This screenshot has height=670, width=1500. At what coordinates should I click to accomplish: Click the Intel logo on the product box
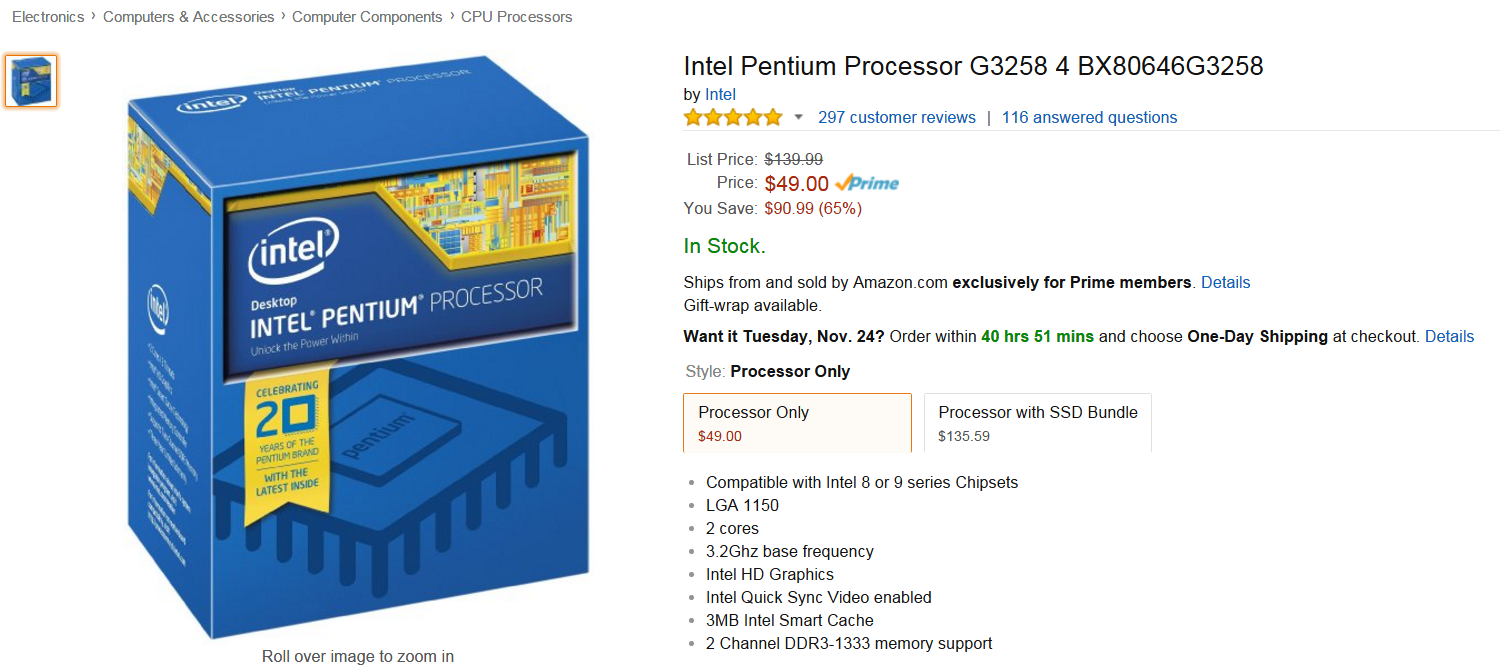click(294, 250)
